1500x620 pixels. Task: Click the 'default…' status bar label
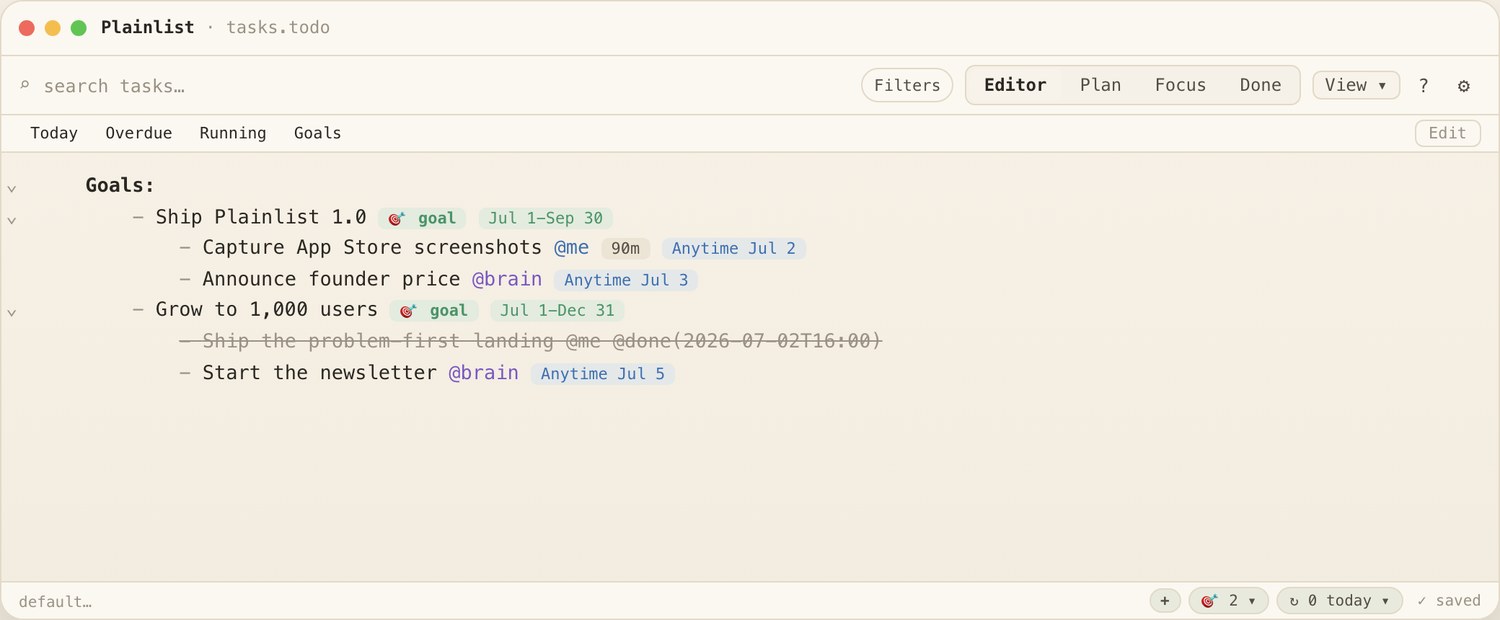pos(55,601)
